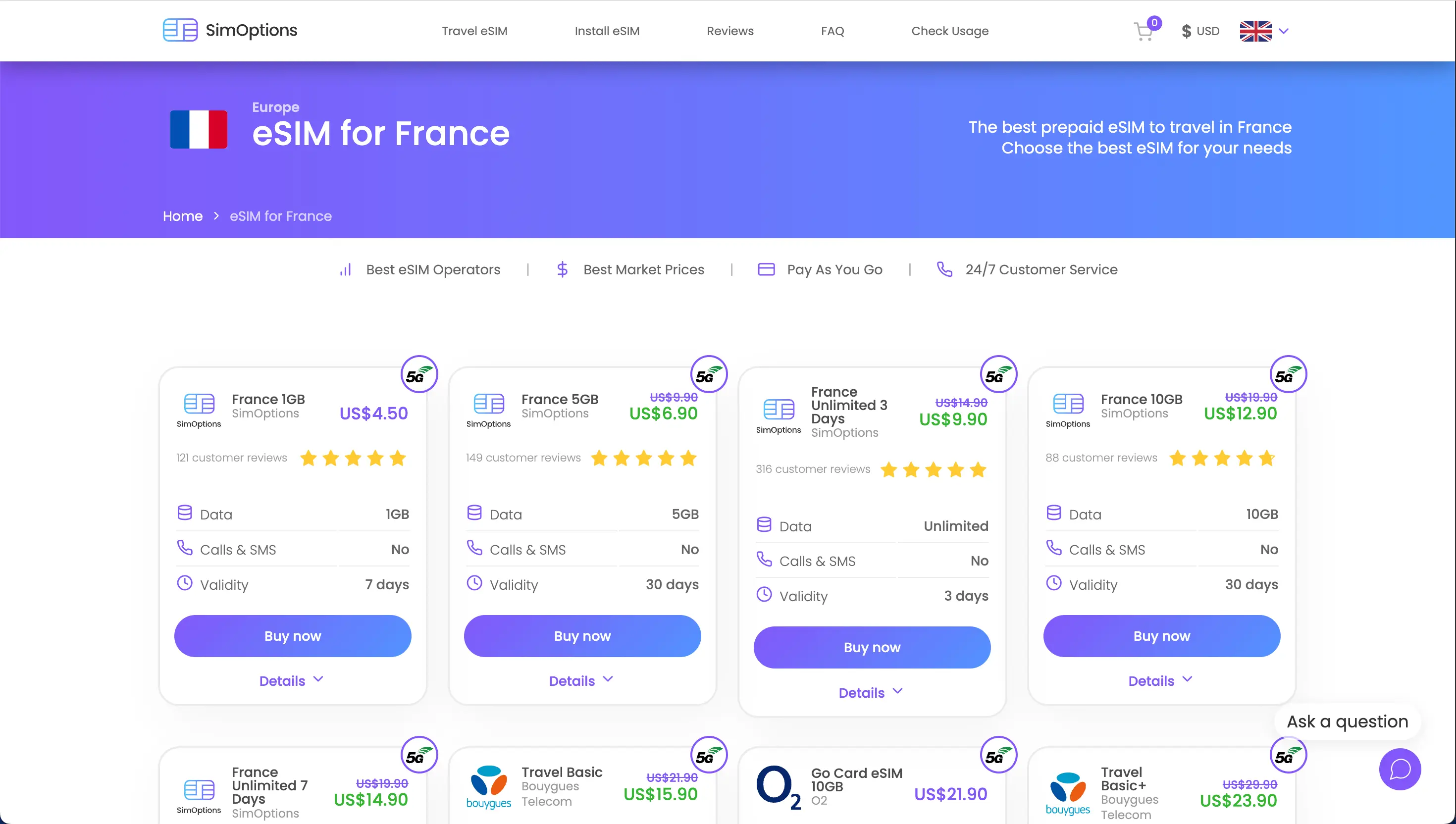Image resolution: width=1456 pixels, height=824 pixels.
Task: Expand Details on the France 10GB plan
Action: [1161, 680]
